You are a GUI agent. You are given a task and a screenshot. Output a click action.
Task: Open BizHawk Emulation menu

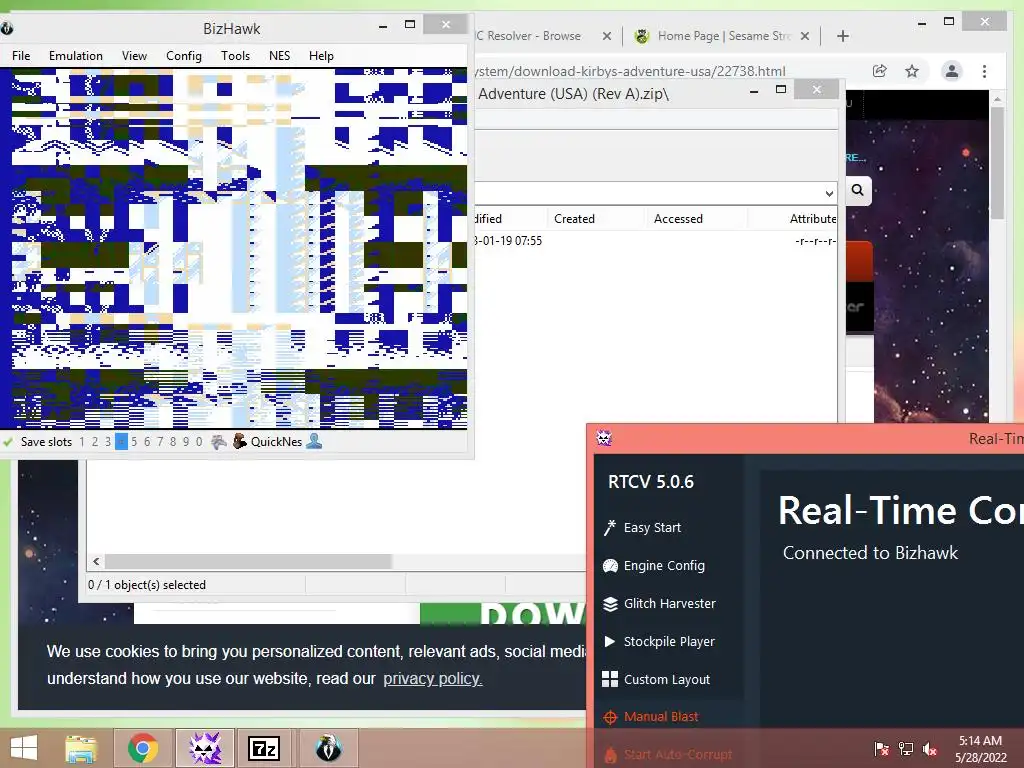click(x=76, y=56)
